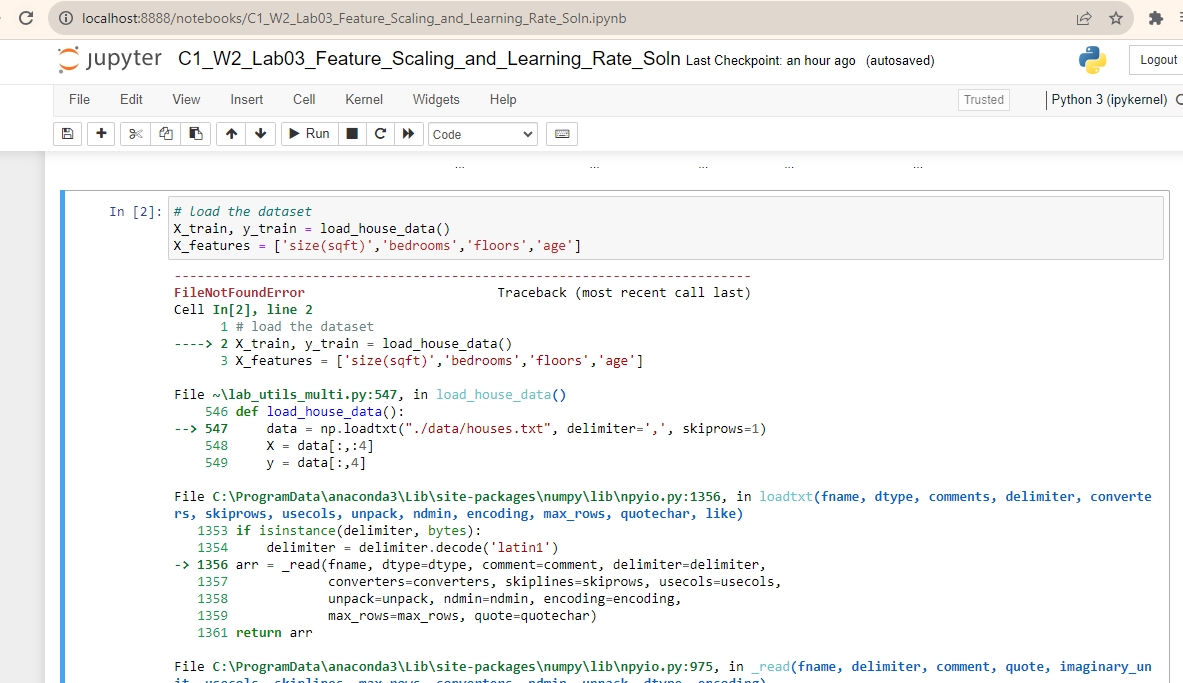The image size is (1183, 683).
Task: Copy selected cells using toolbar icon
Action: (166, 134)
